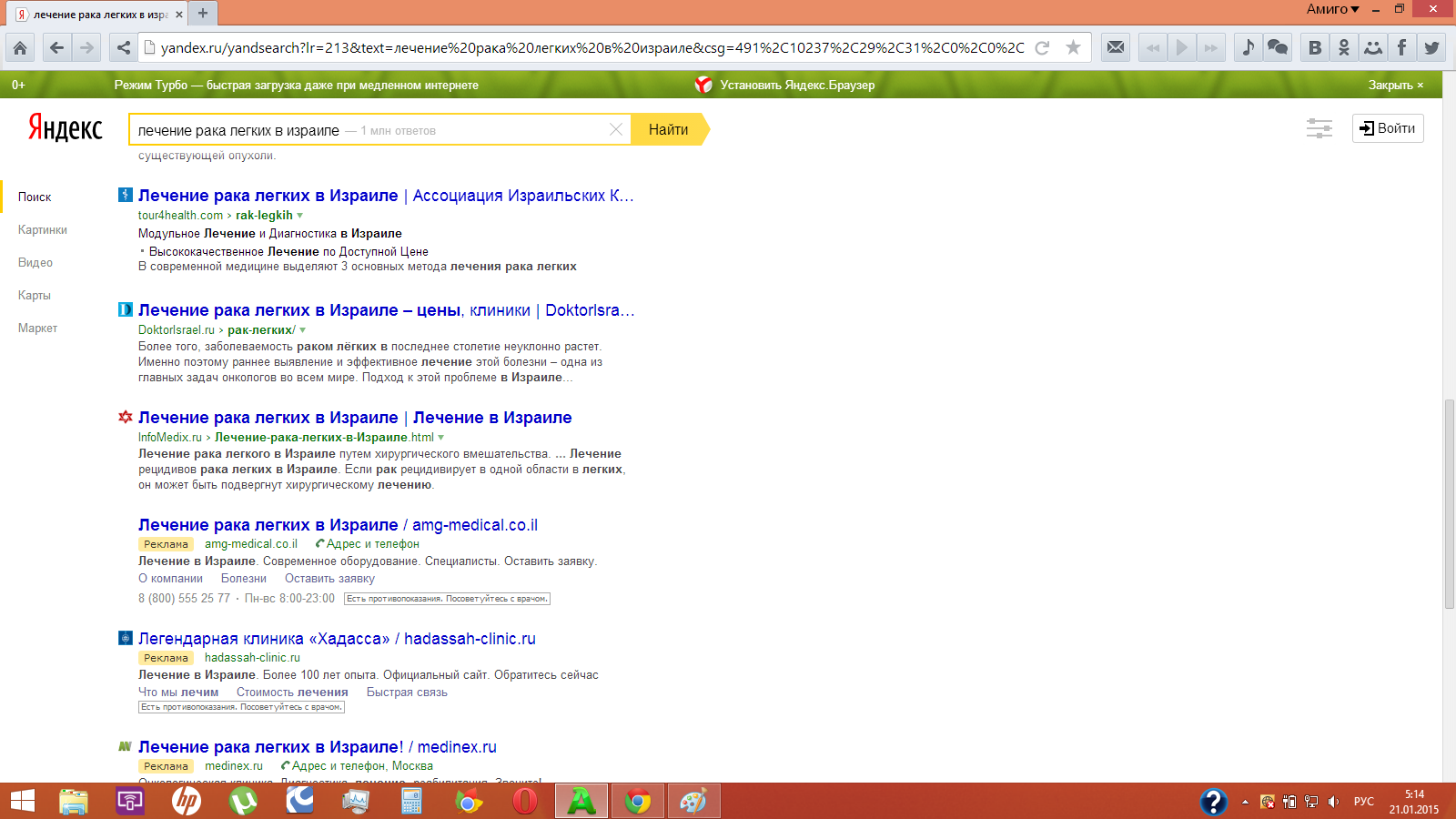Close the current search tab
Image resolution: width=1456 pixels, height=819 pixels.
(179, 15)
